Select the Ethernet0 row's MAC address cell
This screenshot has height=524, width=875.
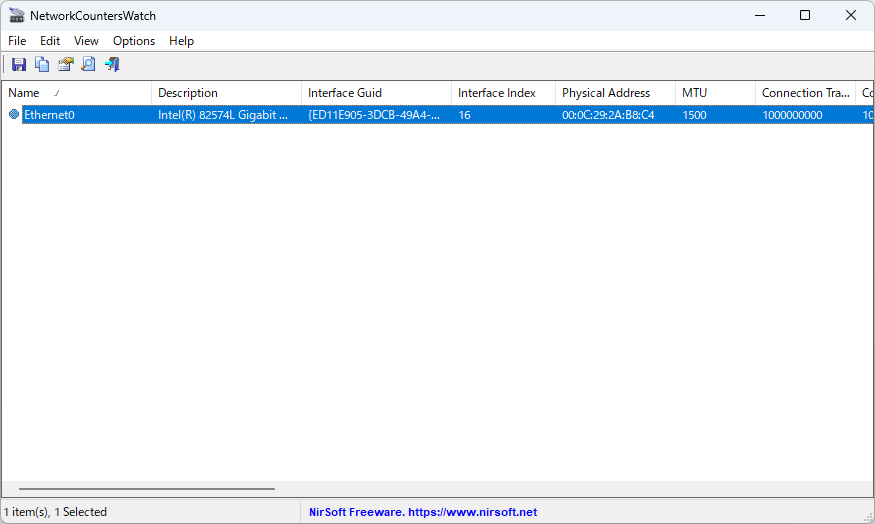608,115
